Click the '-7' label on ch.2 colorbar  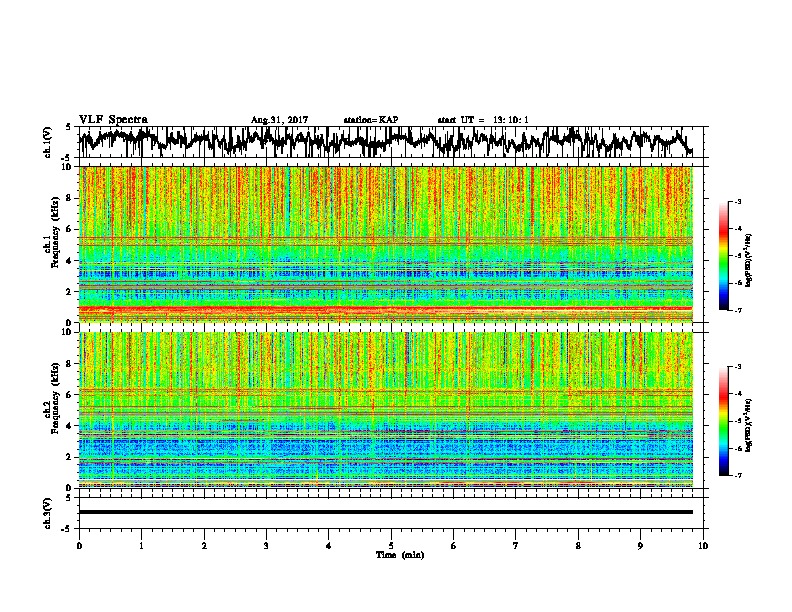(738, 475)
